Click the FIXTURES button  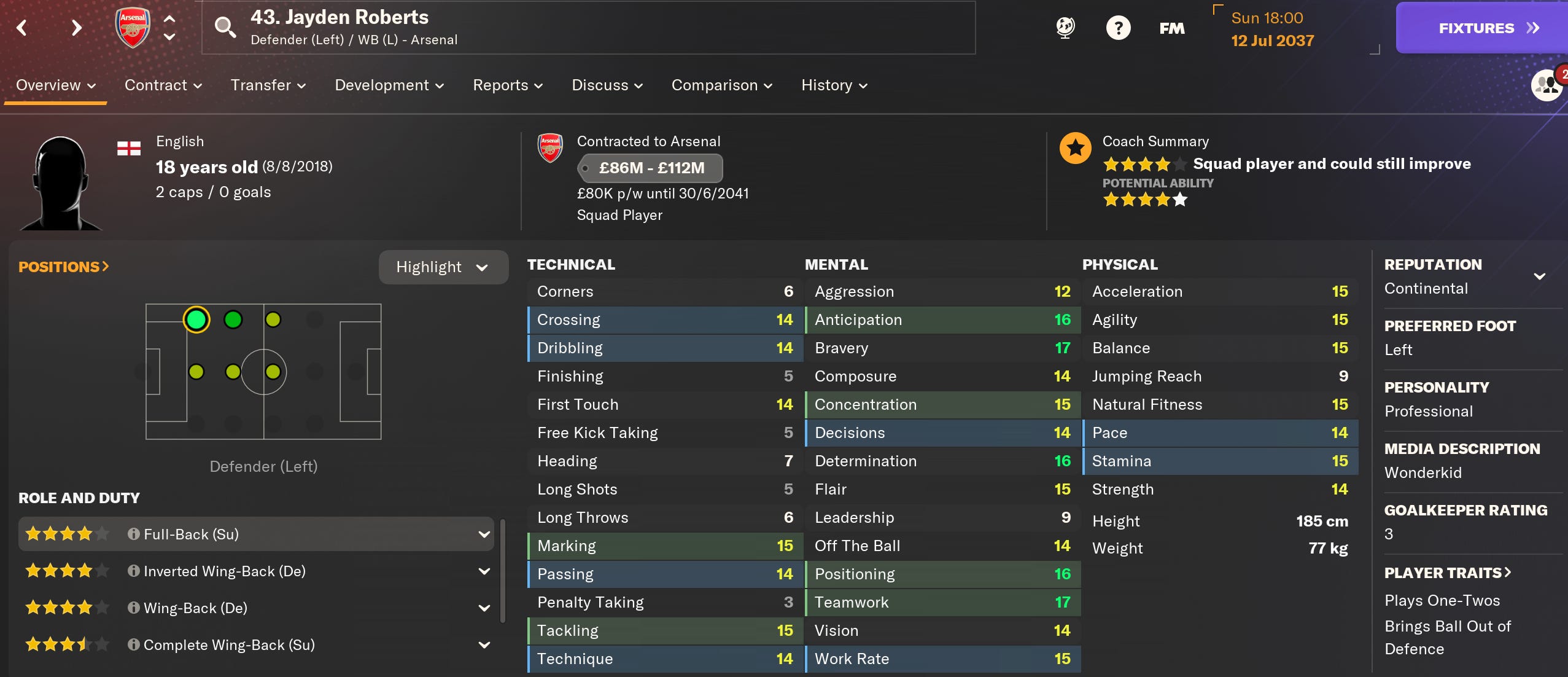(x=1481, y=28)
